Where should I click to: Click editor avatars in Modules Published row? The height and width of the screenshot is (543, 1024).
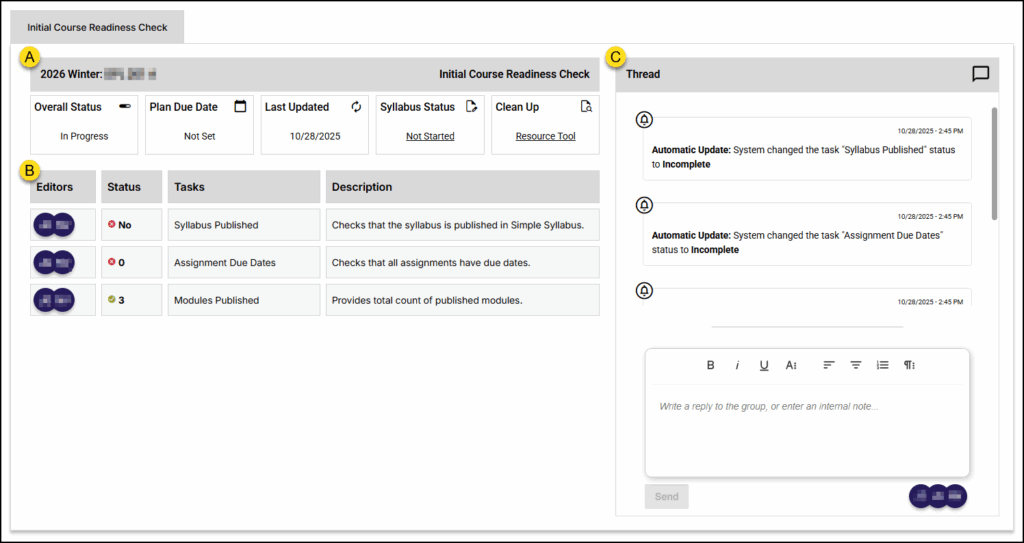54,301
